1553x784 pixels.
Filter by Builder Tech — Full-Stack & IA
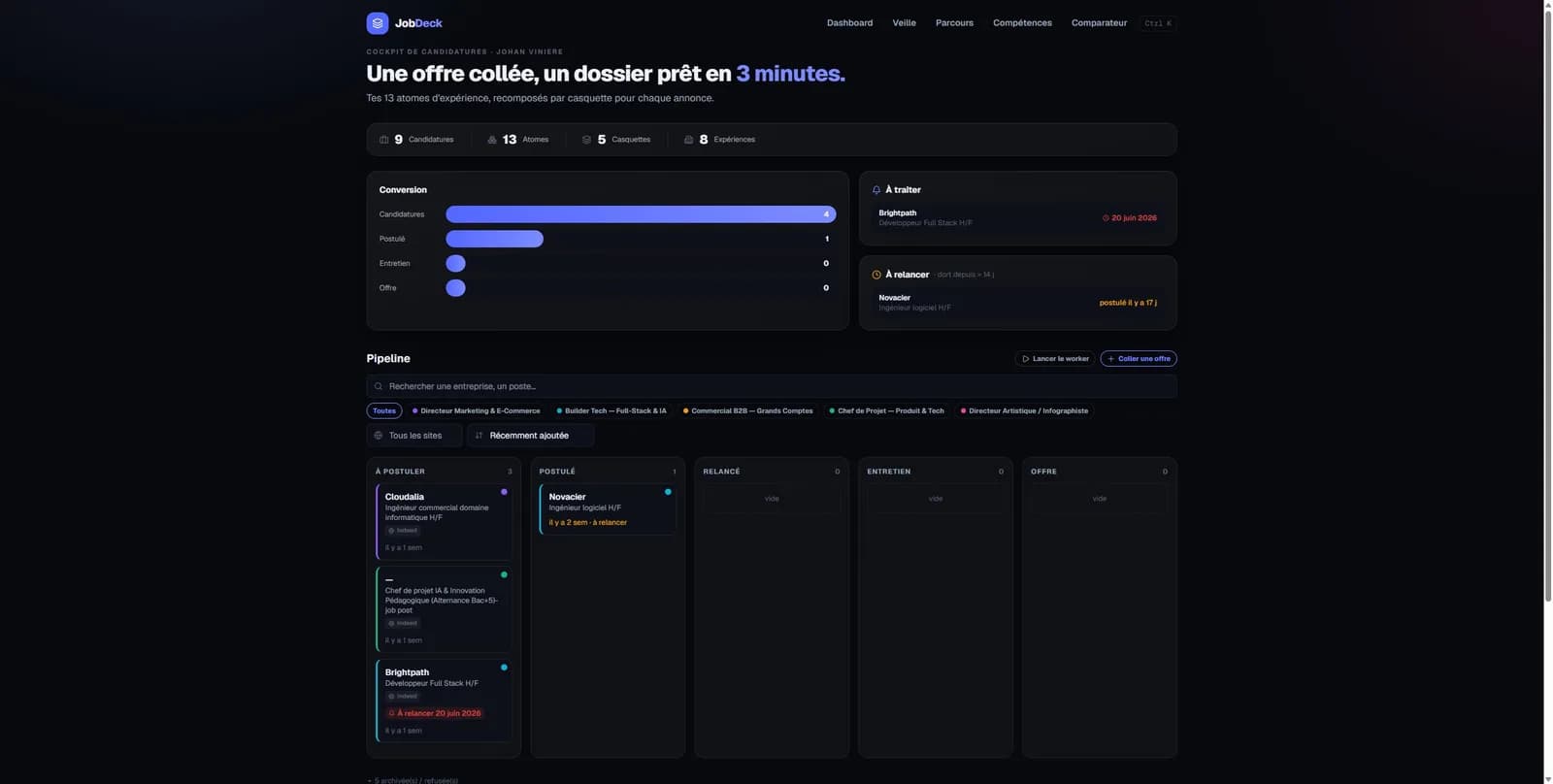click(611, 410)
